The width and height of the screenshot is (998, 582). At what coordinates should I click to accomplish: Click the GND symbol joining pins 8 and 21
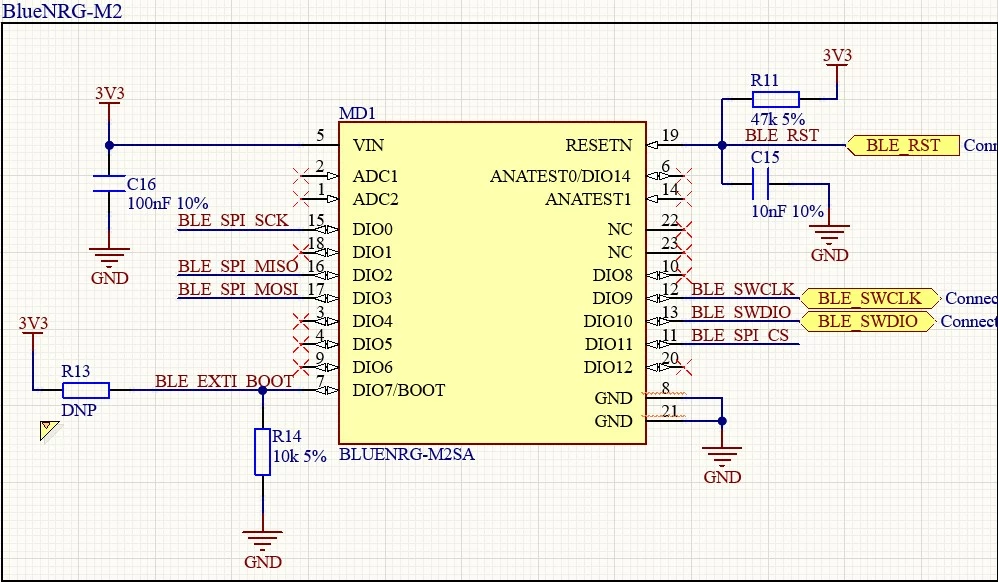coord(722,465)
